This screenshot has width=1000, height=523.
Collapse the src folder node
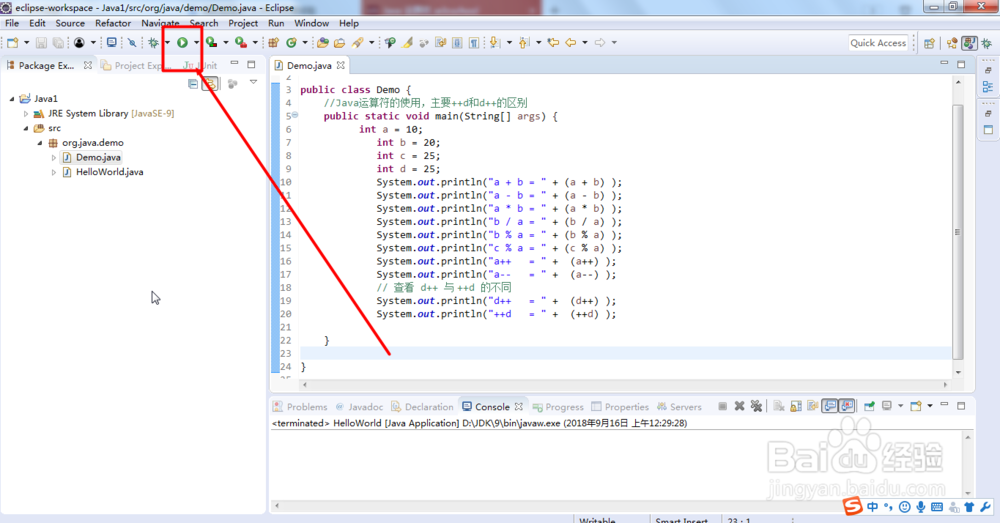coord(26,128)
